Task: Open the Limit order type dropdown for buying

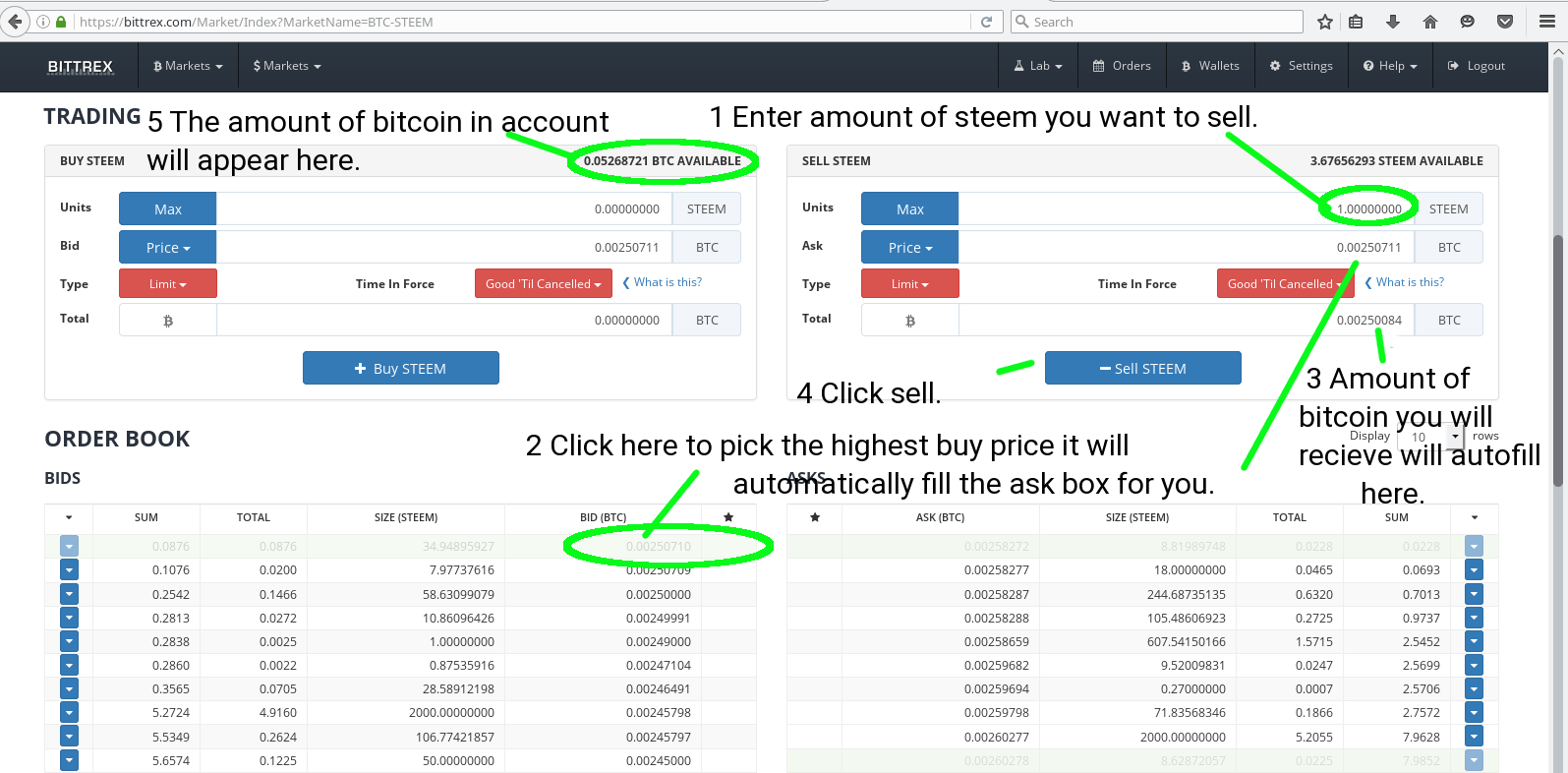Action: pos(168,284)
